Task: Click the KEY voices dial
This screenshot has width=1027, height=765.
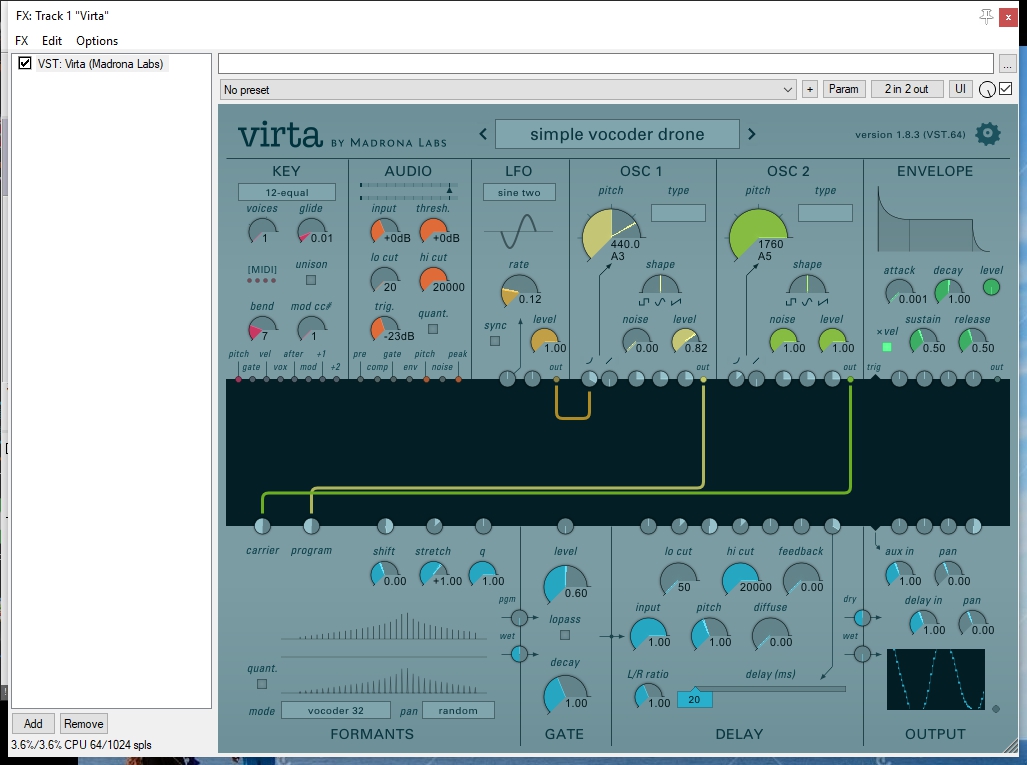Action: 261,232
